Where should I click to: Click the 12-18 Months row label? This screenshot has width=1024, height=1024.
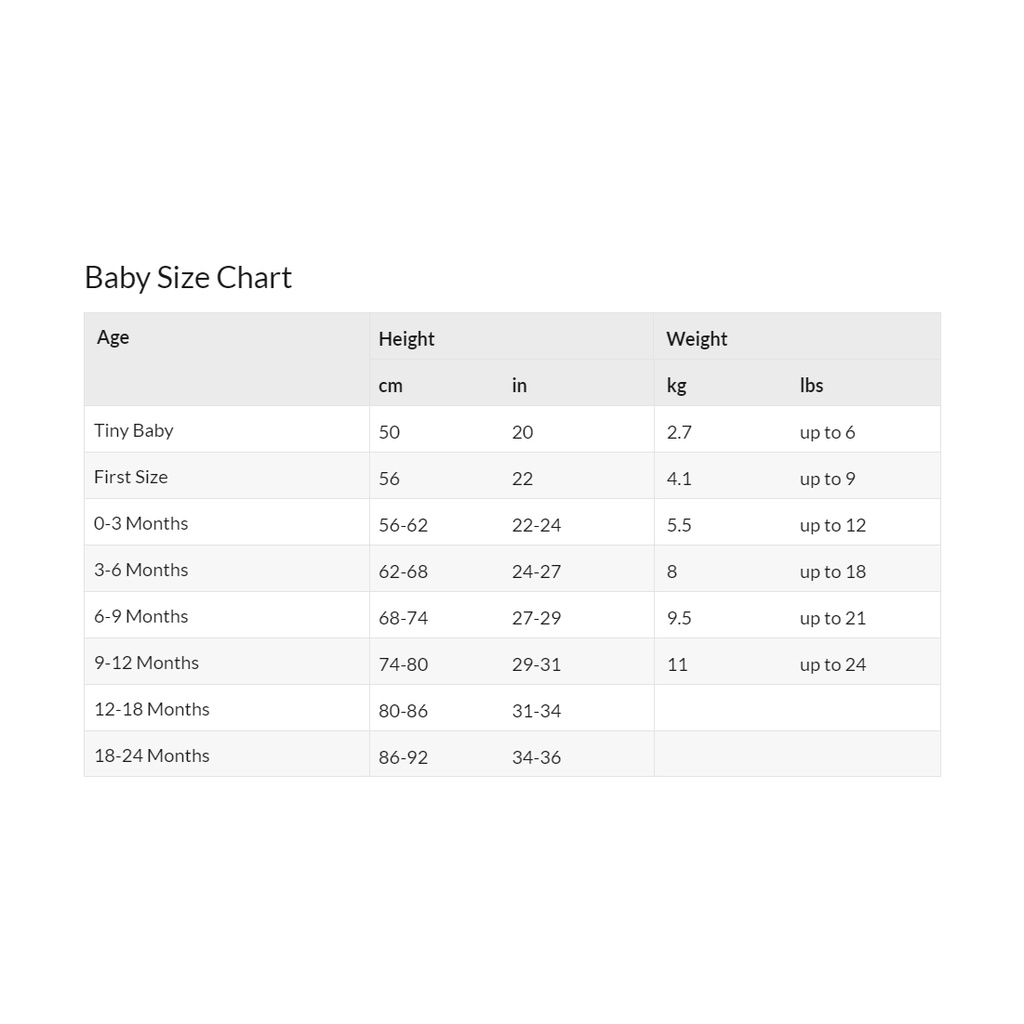pos(152,709)
